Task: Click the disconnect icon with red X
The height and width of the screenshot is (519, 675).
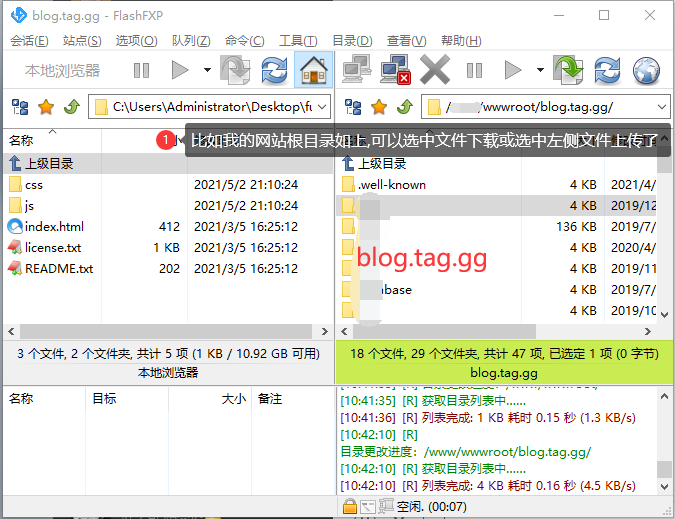Action: (x=394, y=71)
